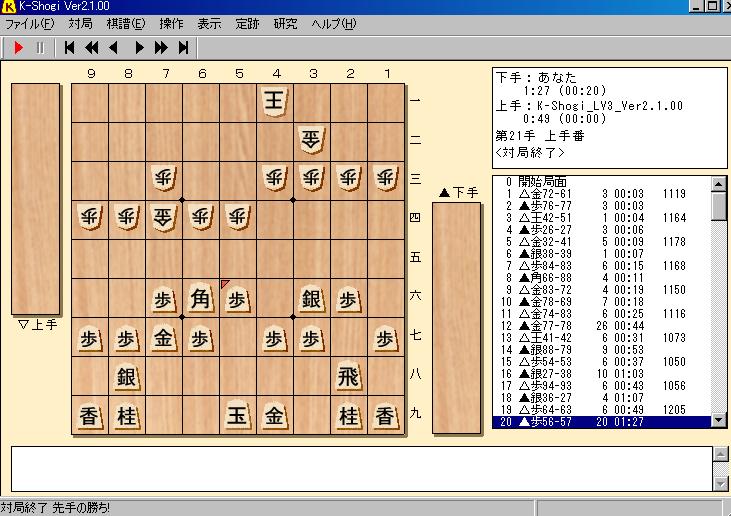Select the 金 gold piece on row 九
Screen dimensions: 731x516
pyautogui.click(x=275, y=415)
